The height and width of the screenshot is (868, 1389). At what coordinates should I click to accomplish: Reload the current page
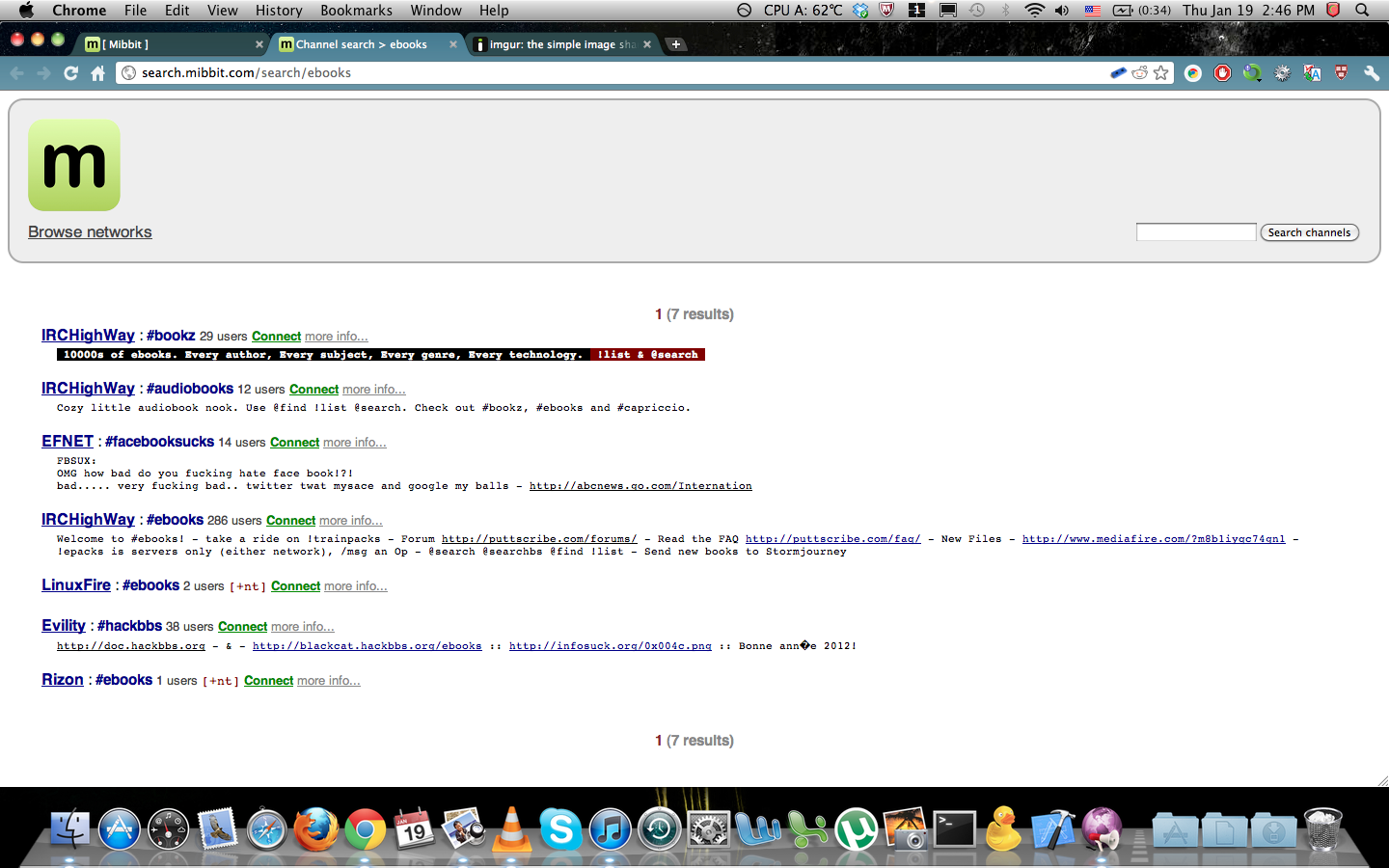coord(70,73)
